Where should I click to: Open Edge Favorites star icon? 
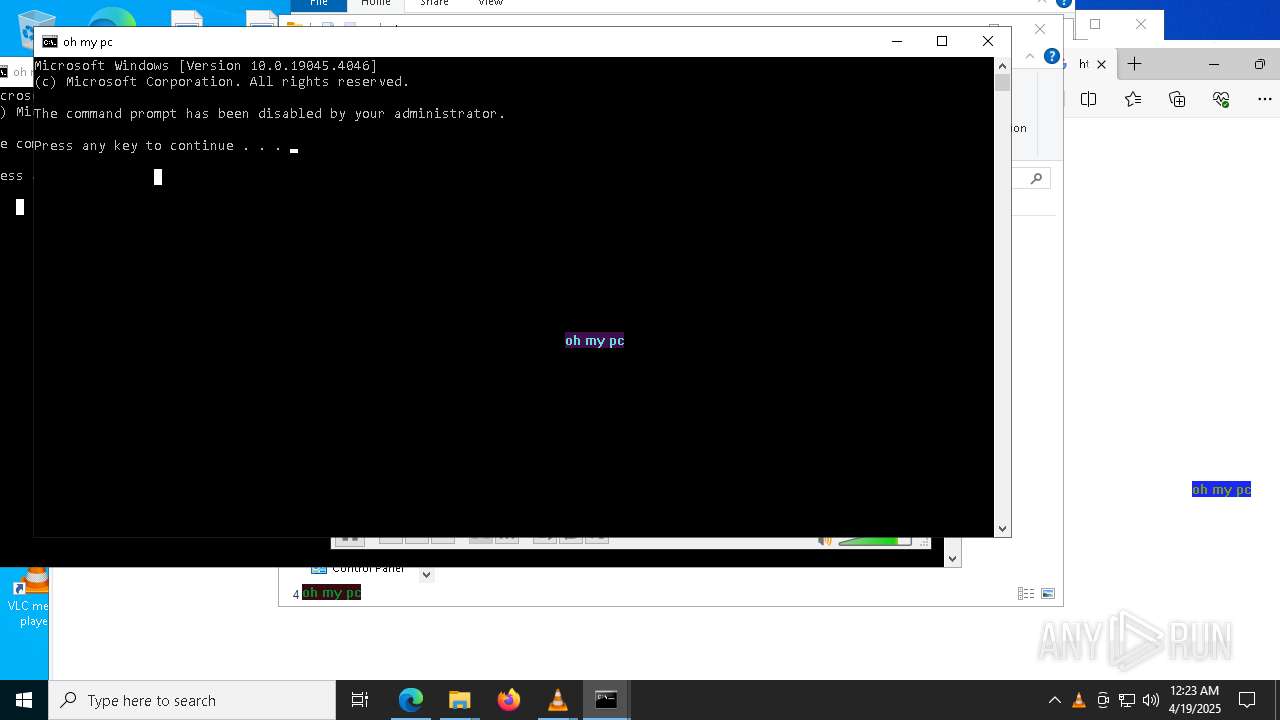[x=1133, y=99]
